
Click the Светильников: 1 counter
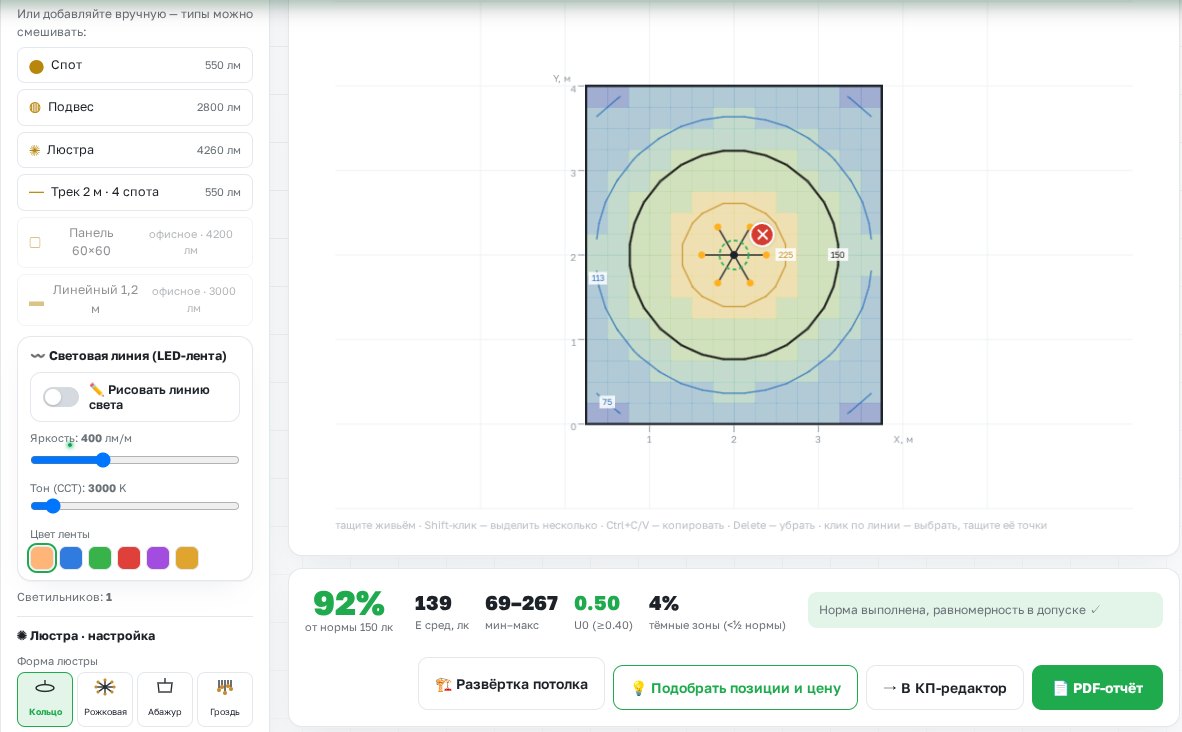coord(65,597)
